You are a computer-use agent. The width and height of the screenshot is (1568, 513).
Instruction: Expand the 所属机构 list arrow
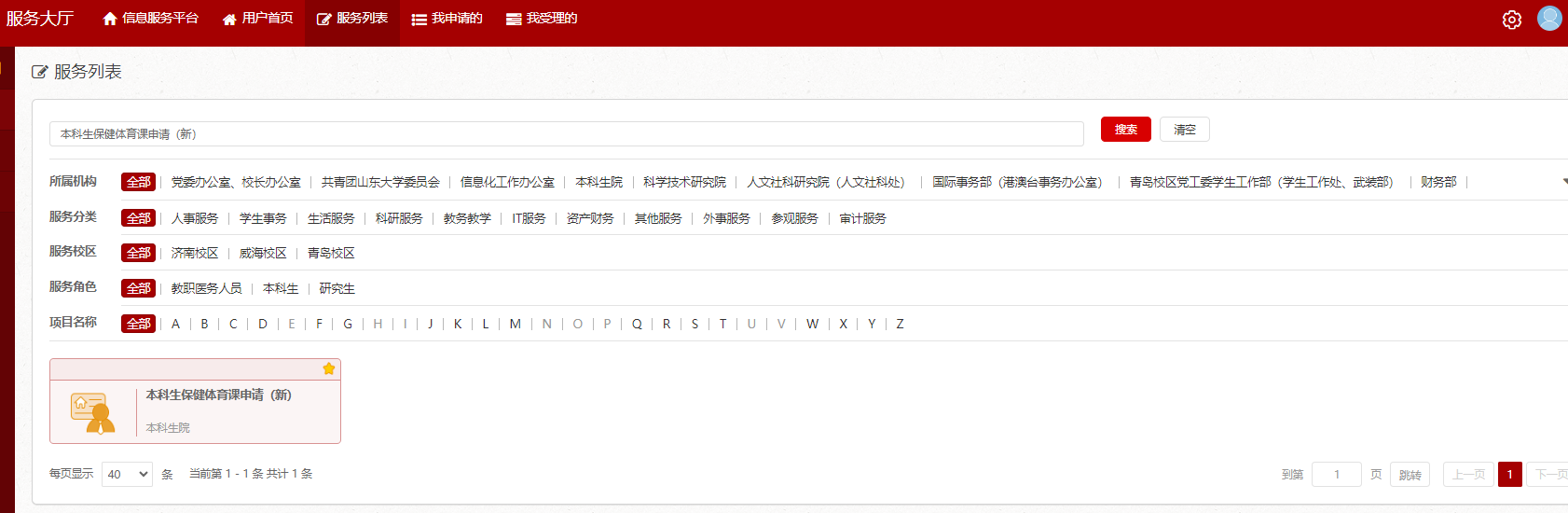(x=1563, y=182)
